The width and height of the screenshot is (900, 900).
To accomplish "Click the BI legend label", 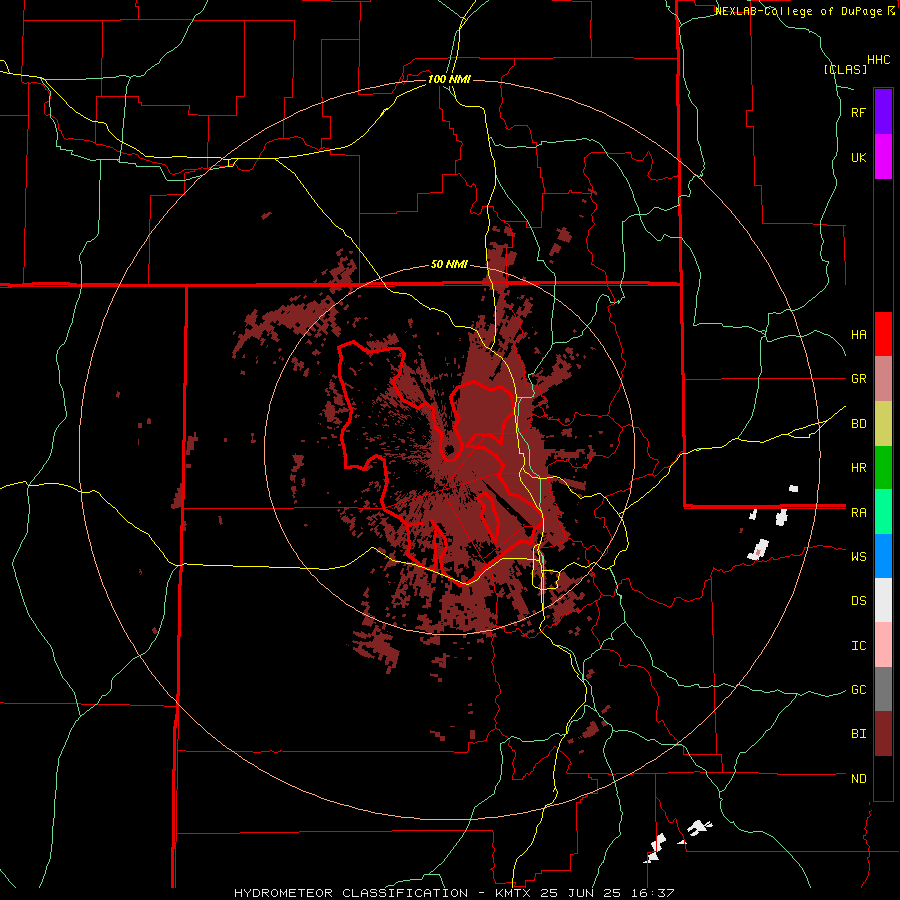I will (x=858, y=734).
